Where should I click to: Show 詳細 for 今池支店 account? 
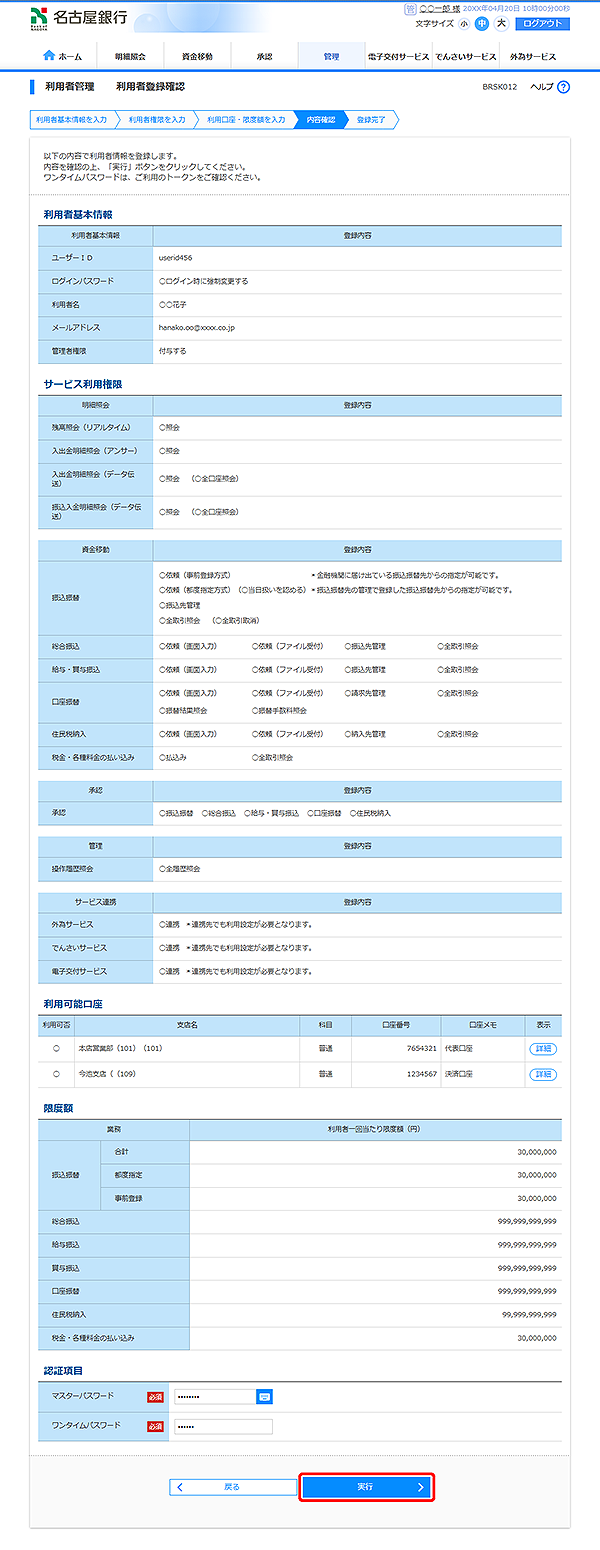(x=543, y=1074)
